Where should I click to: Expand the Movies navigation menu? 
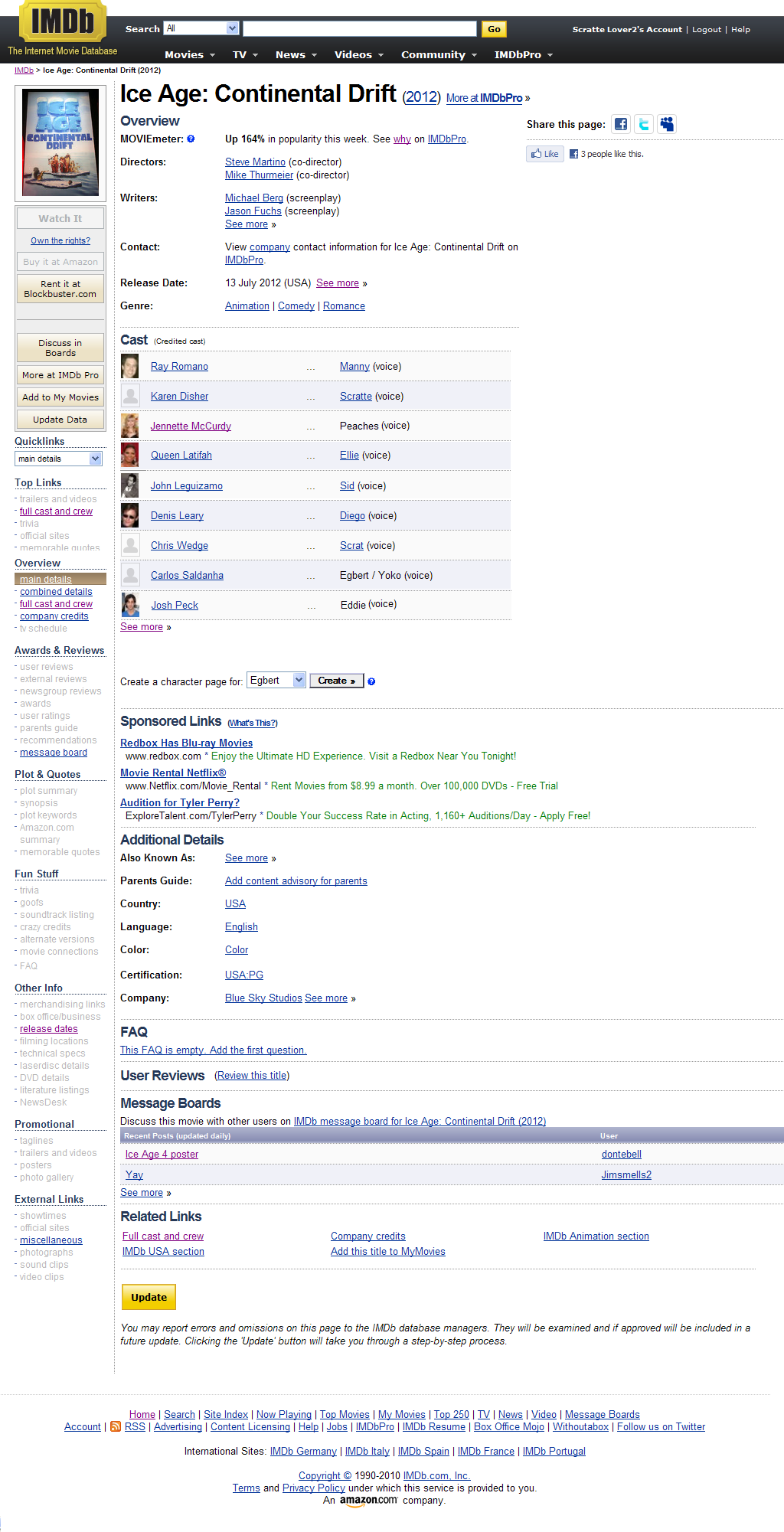pos(190,55)
